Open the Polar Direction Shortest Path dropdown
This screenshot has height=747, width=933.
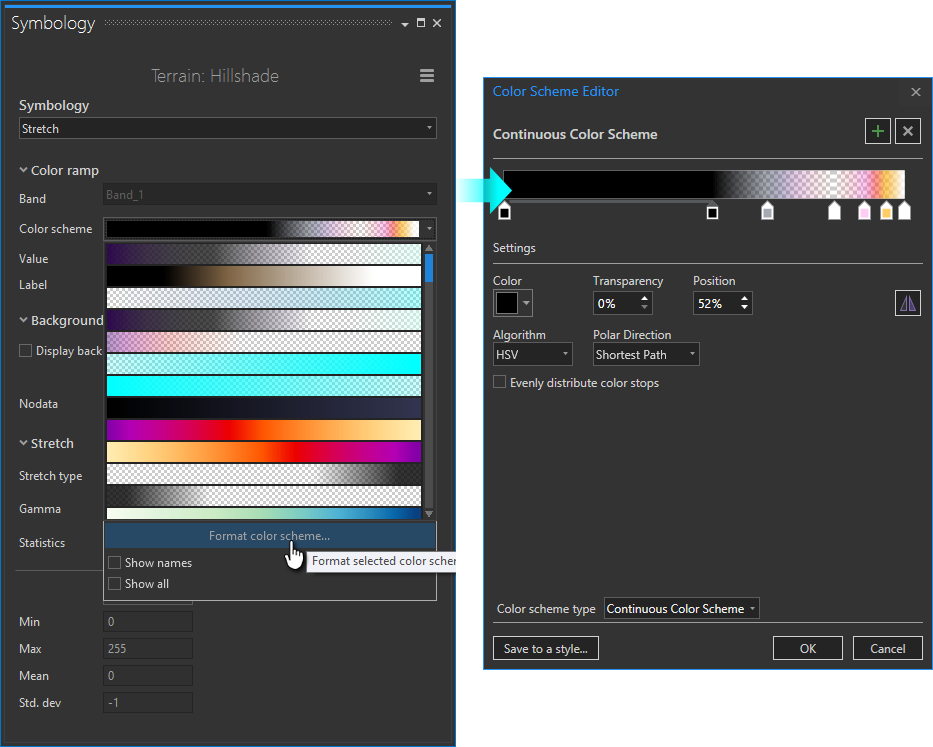[x=646, y=355]
